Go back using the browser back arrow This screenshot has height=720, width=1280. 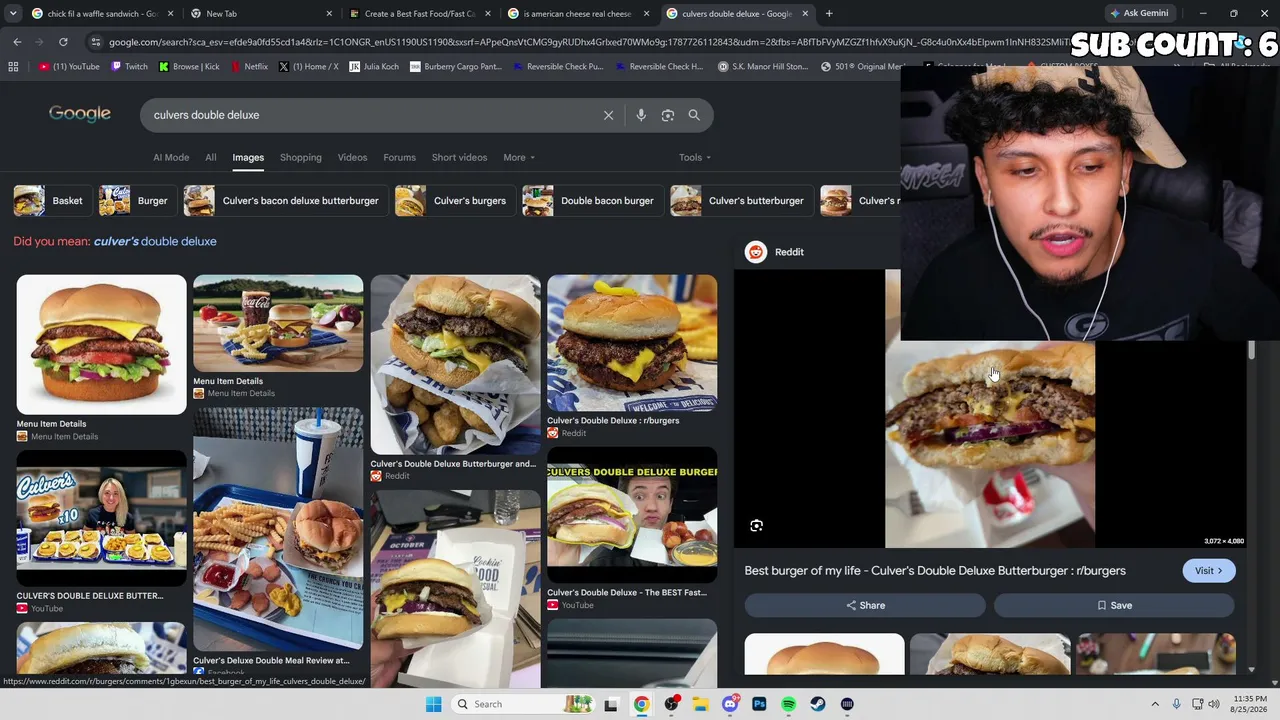[17, 42]
